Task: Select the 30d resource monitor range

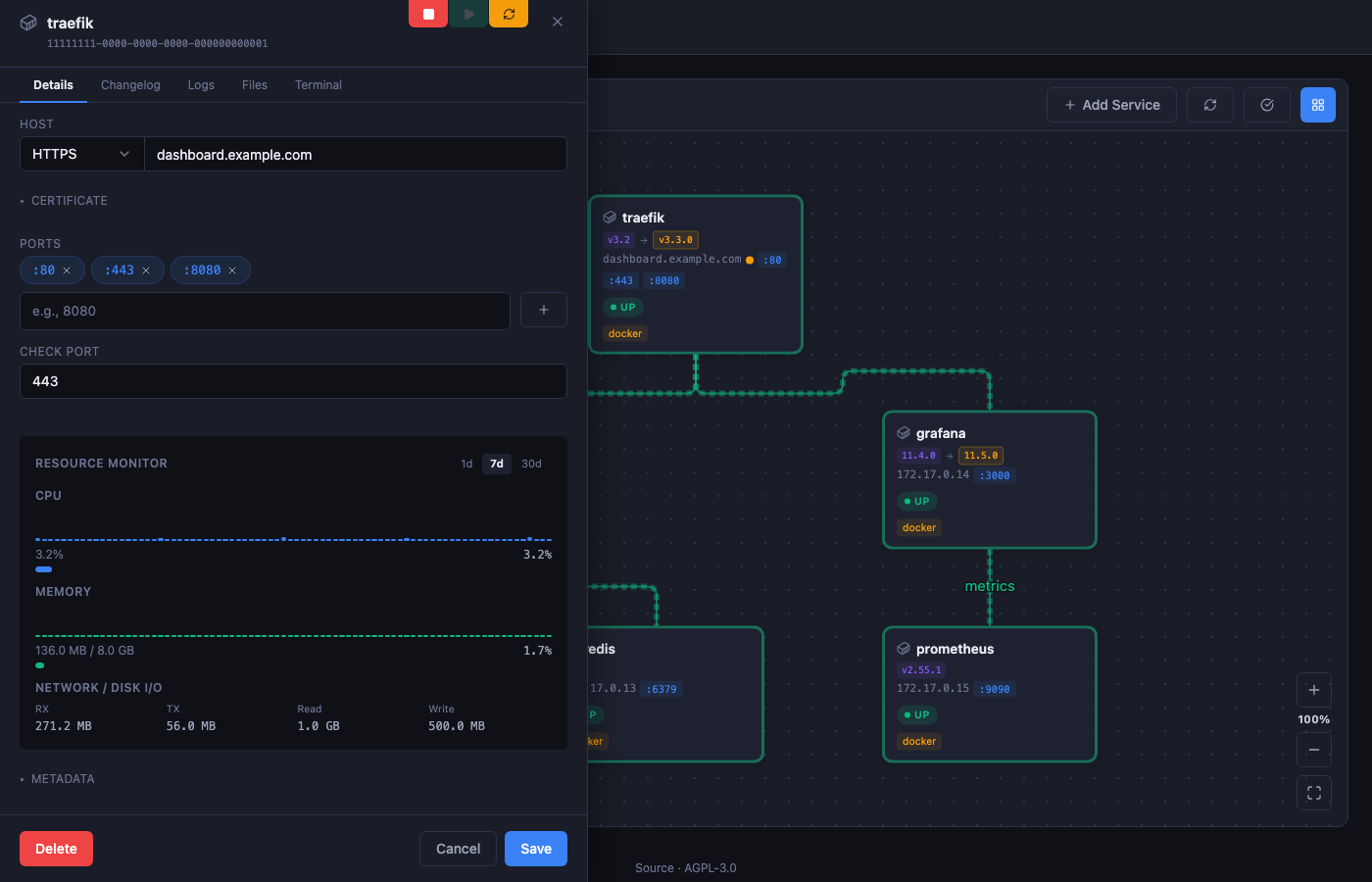Action: pyautogui.click(x=531, y=464)
